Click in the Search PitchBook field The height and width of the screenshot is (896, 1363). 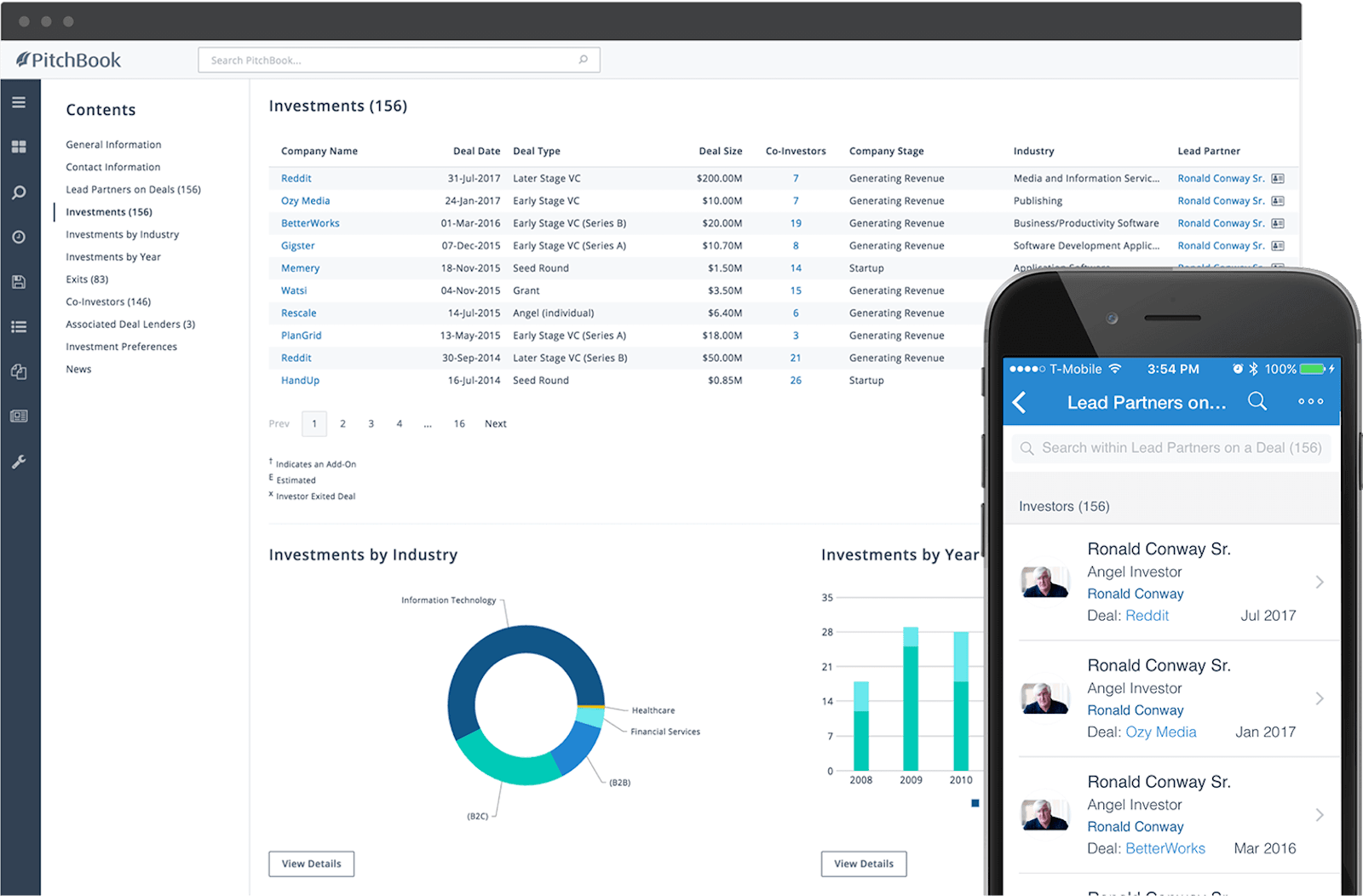400,60
